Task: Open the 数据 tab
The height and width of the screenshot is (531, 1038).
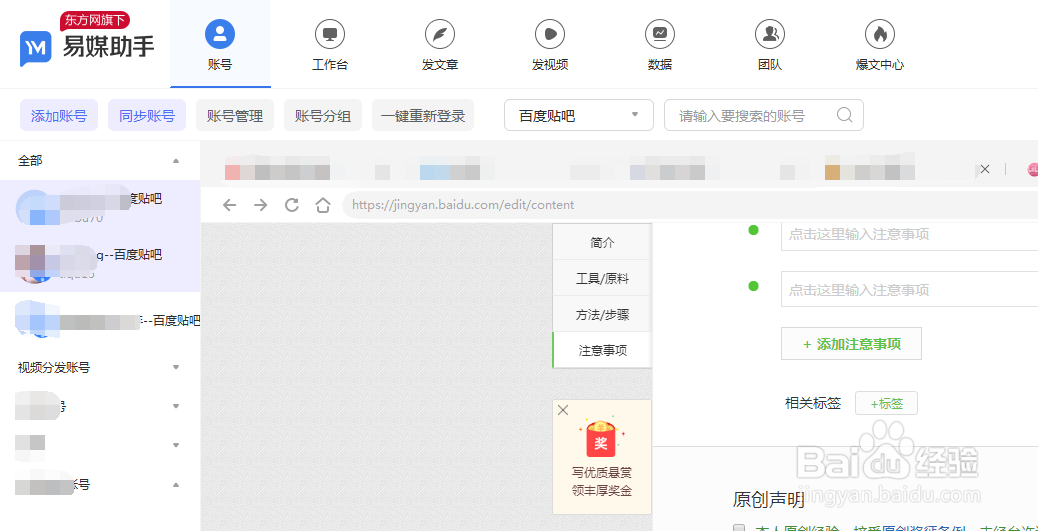Action: click(660, 44)
